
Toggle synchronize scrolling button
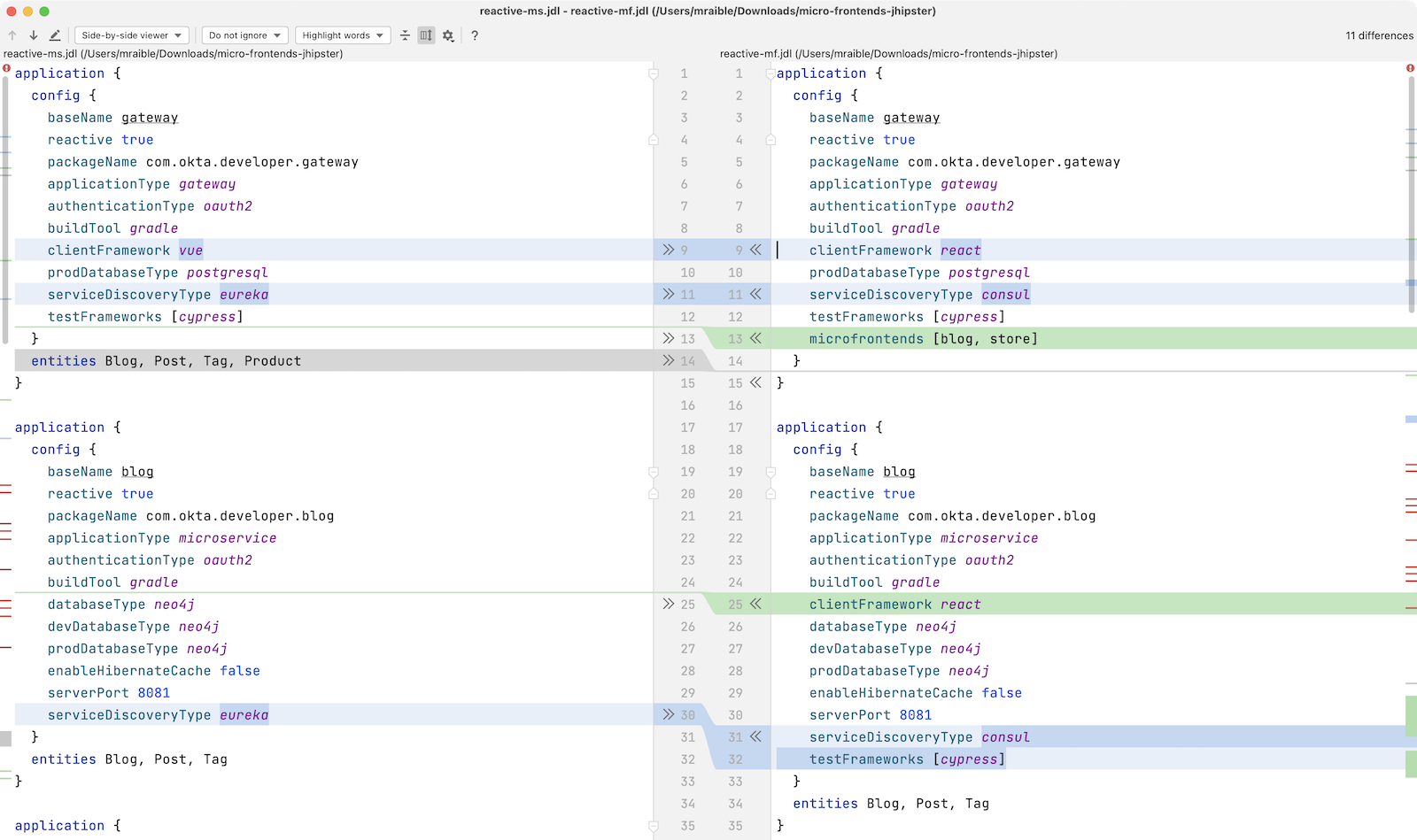[x=426, y=35]
